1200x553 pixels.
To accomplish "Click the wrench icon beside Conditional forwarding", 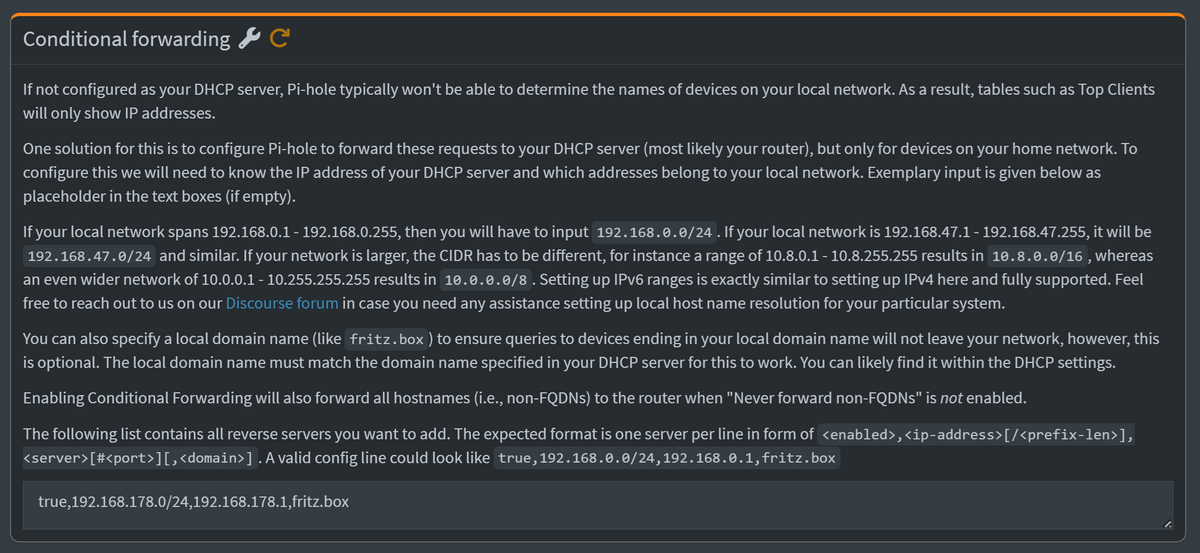I will coord(249,39).
